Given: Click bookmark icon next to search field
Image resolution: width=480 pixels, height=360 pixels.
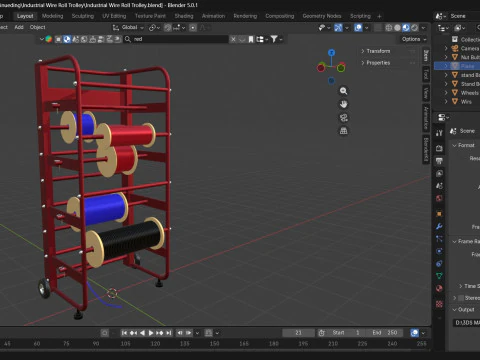Looking at the screenshot, I should 251,39.
